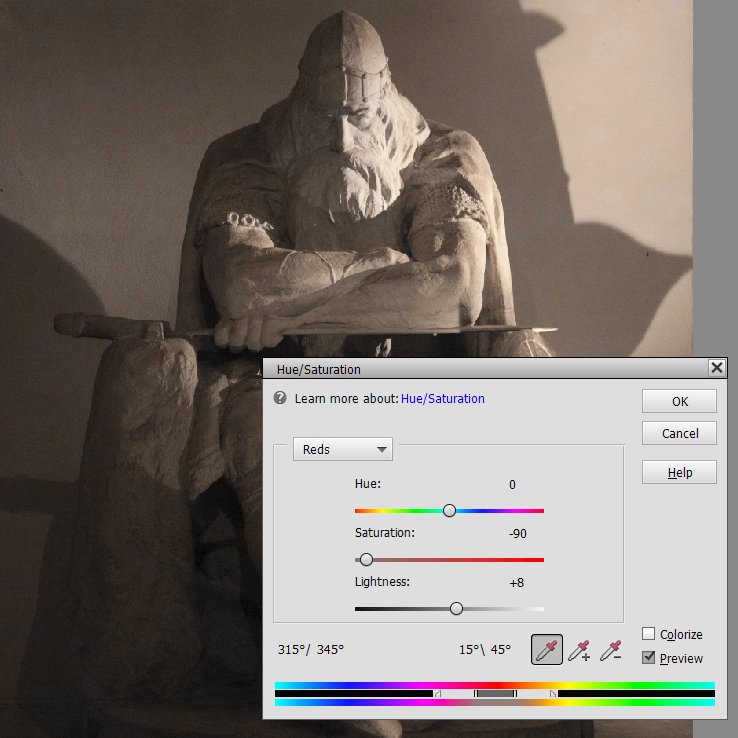Click the Help button

point(680,472)
